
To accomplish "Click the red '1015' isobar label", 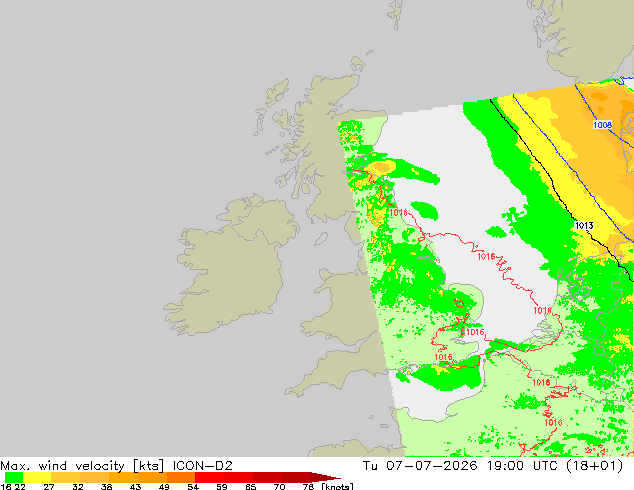I will click(443, 357).
